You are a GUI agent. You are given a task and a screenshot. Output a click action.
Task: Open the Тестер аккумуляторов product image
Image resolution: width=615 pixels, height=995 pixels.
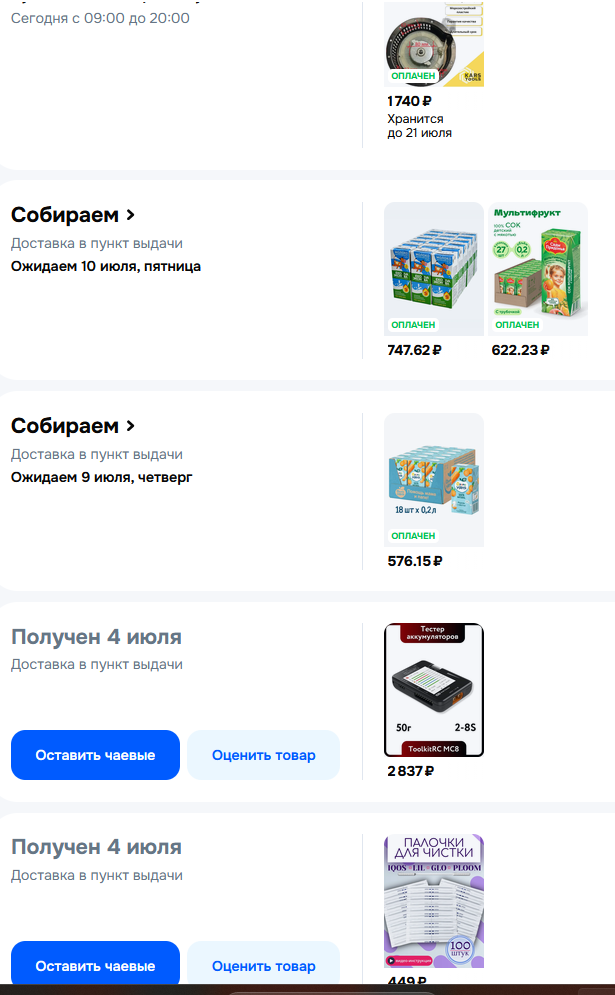[x=434, y=690]
